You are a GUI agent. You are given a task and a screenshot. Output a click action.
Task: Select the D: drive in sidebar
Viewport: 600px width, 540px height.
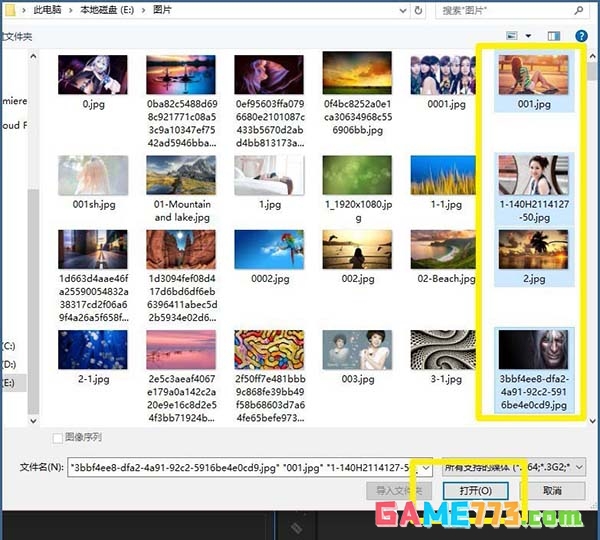[x=9, y=364]
